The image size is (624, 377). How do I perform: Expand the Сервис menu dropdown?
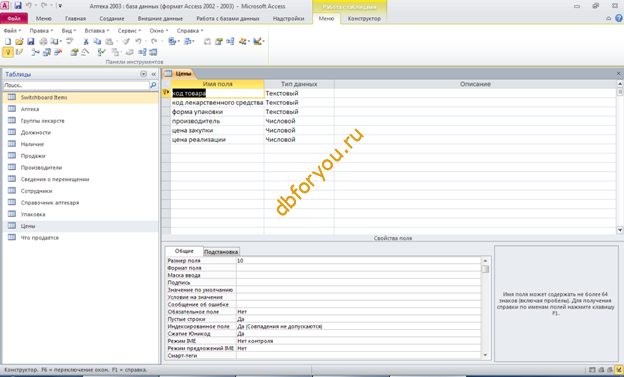coord(129,31)
